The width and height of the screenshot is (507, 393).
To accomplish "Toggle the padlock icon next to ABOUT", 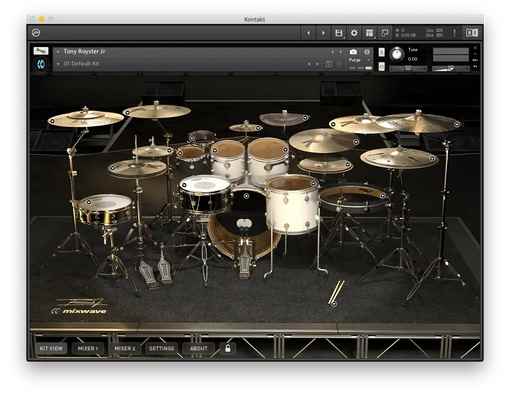I will (x=228, y=348).
